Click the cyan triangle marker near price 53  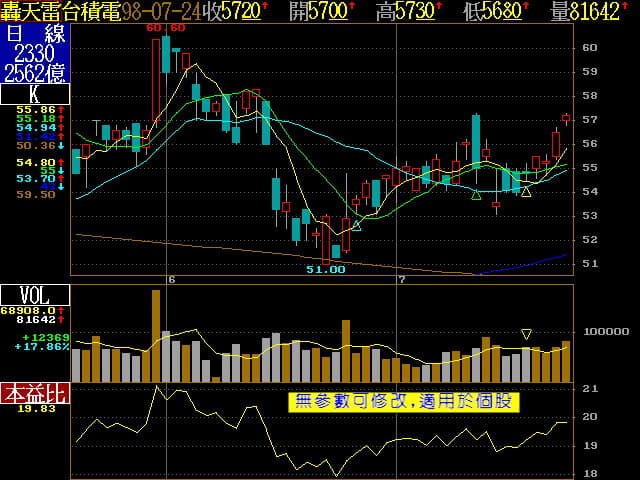[356, 226]
